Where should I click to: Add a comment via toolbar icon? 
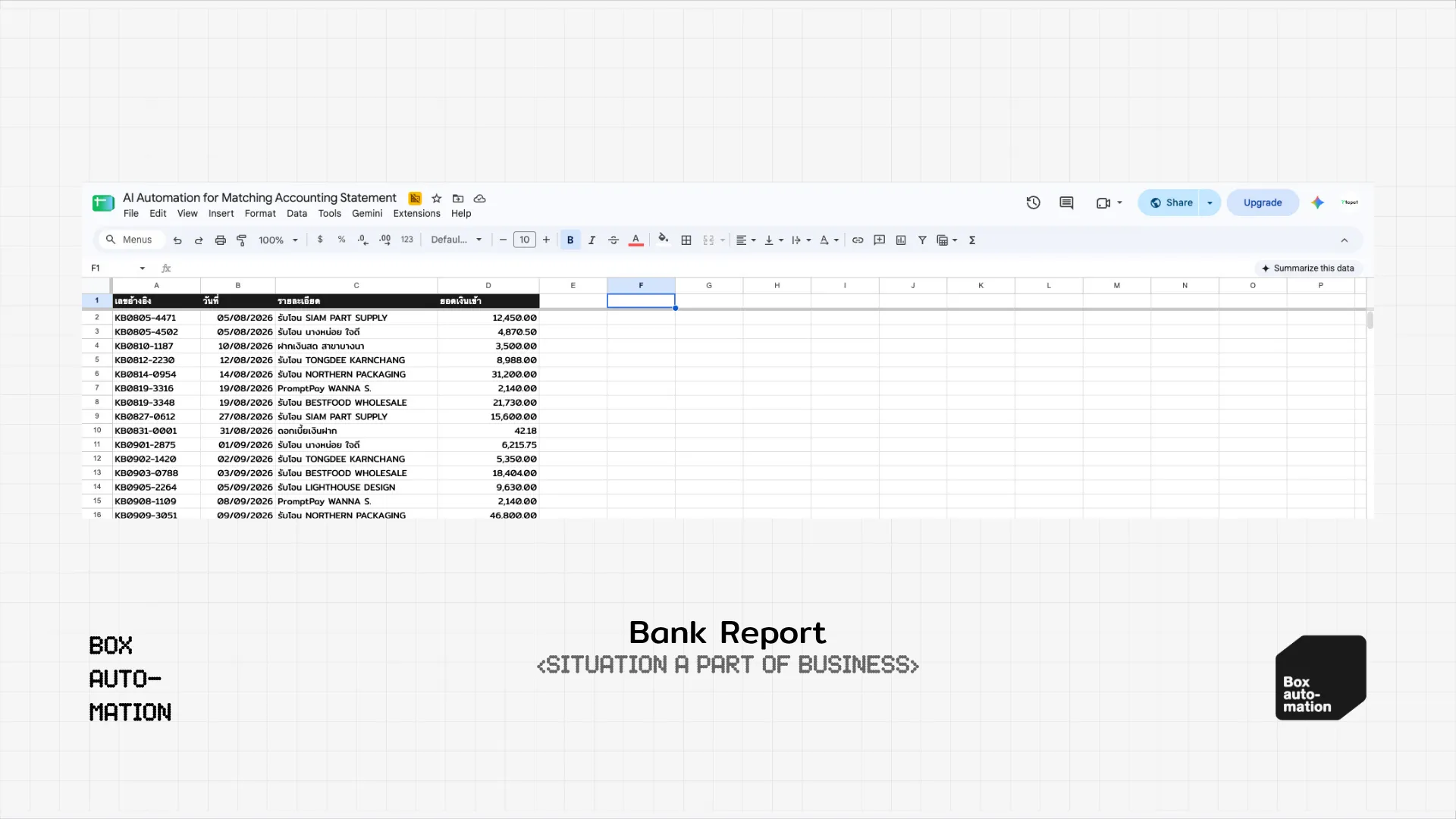coord(880,240)
